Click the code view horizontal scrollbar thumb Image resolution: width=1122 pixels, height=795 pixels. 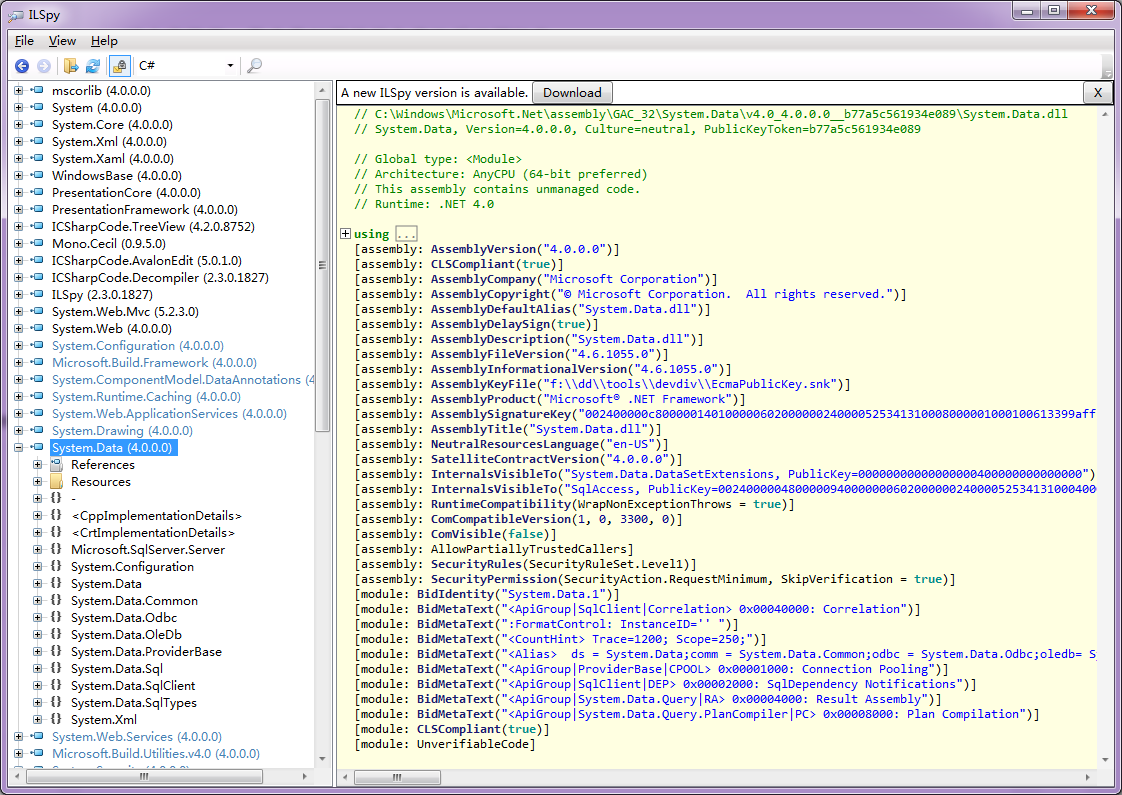396,777
